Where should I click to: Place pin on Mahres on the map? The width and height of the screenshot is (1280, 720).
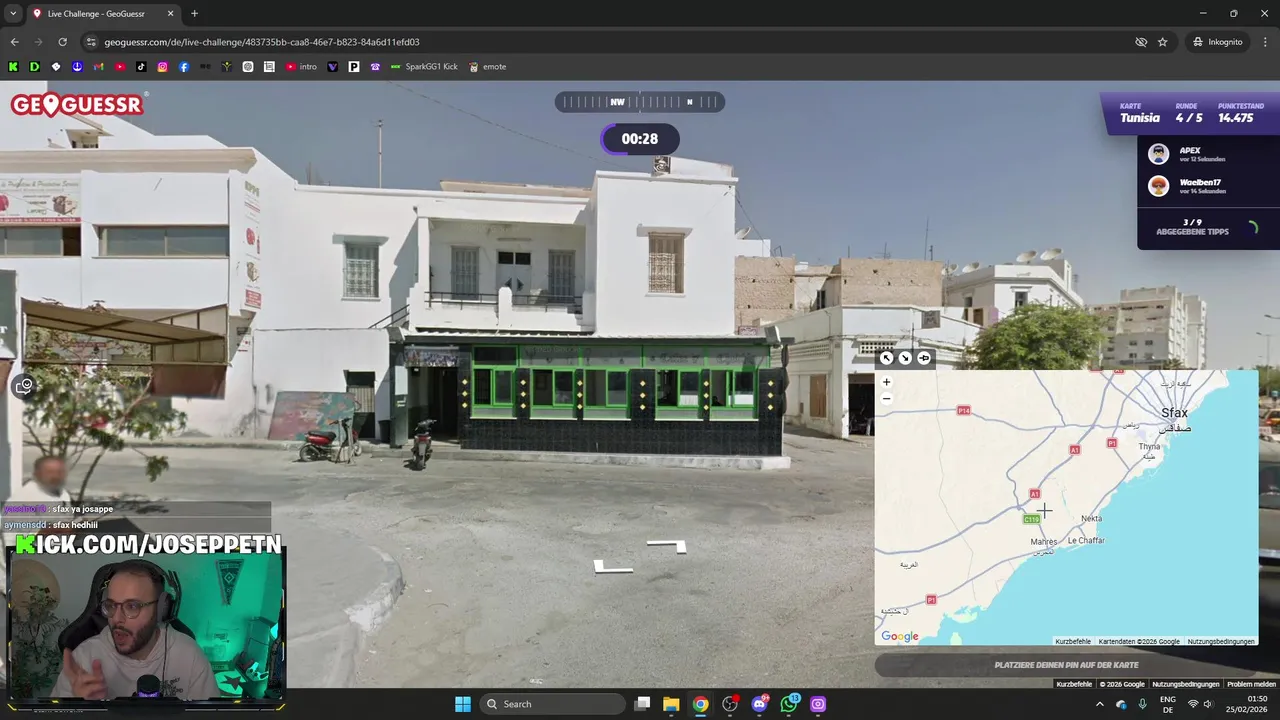pyautogui.click(x=1043, y=542)
